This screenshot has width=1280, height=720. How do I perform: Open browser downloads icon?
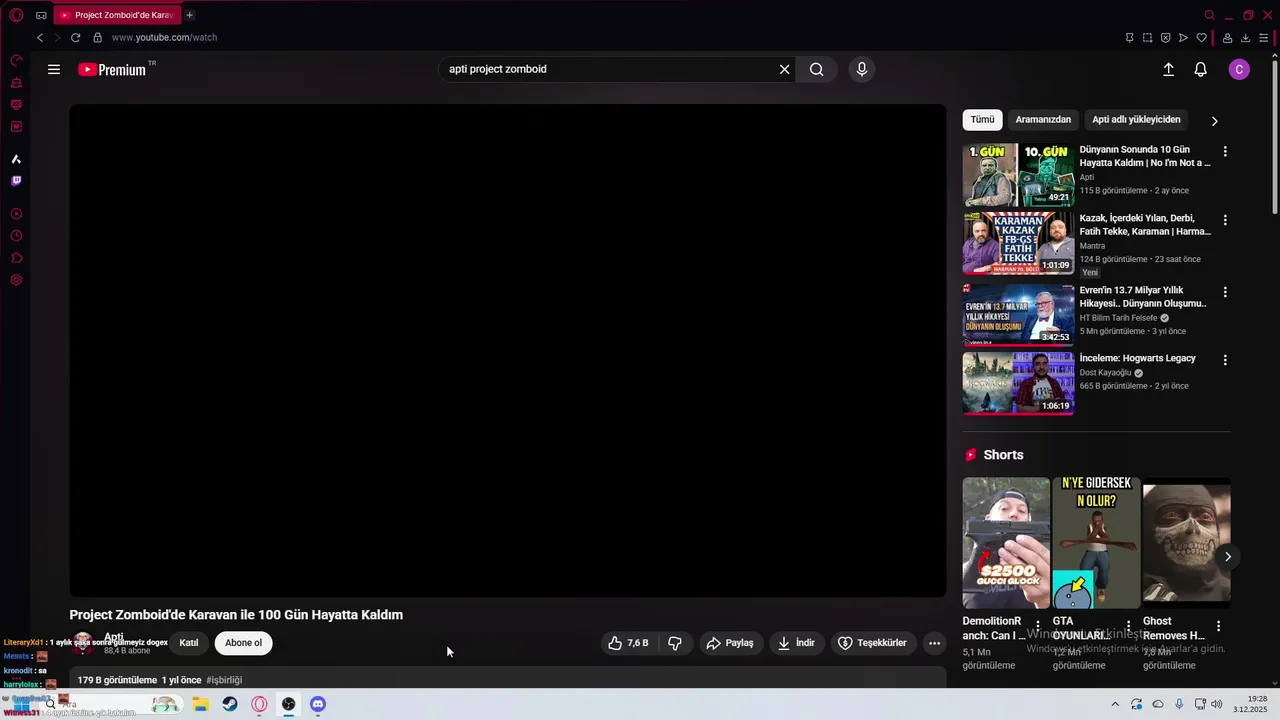[x=1245, y=37]
